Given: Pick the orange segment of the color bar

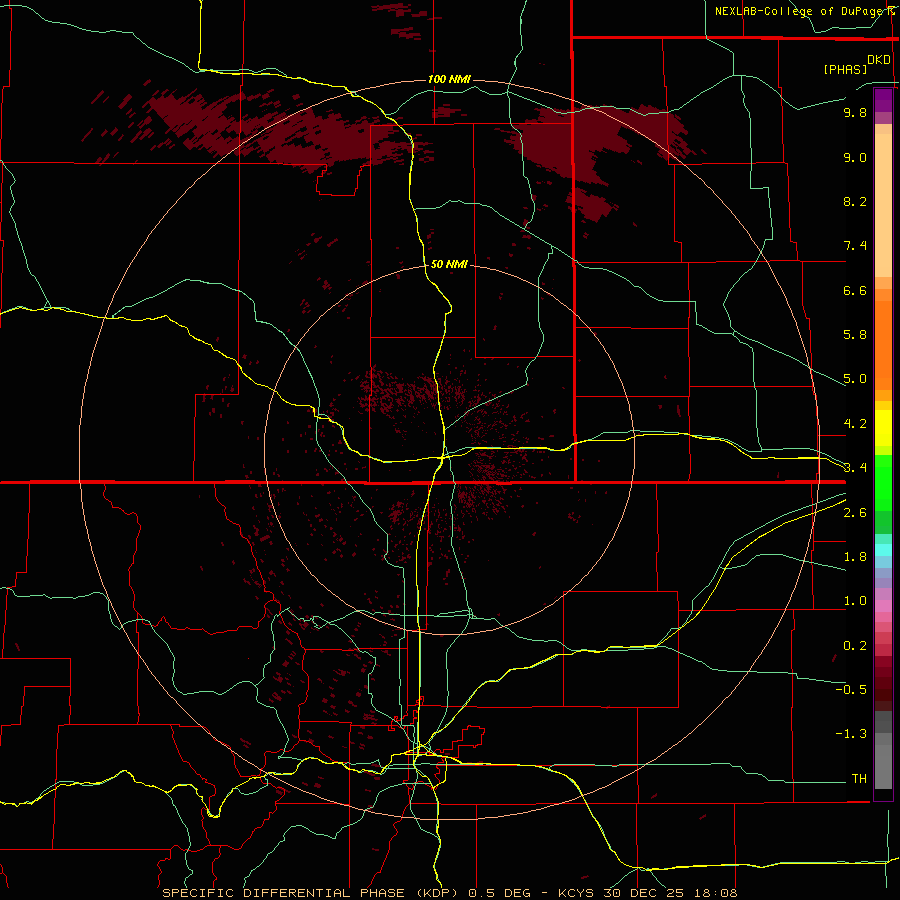Looking at the screenshot, I should pyautogui.click(x=883, y=346).
